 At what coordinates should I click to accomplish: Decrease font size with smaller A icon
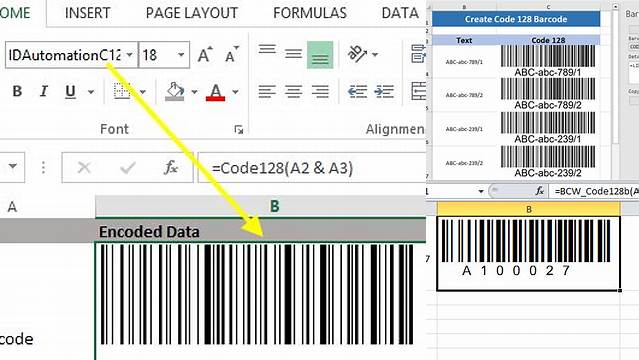click(x=231, y=55)
